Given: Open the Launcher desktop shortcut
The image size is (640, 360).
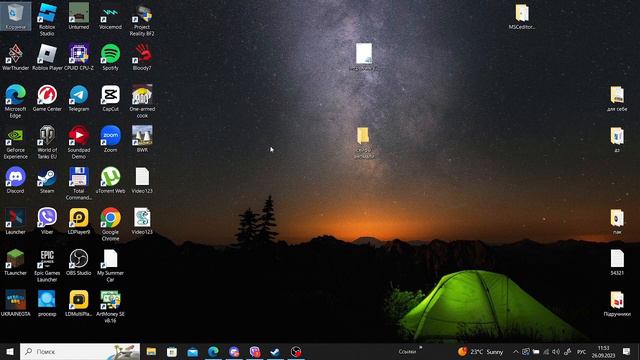Looking at the screenshot, I should point(16,221).
